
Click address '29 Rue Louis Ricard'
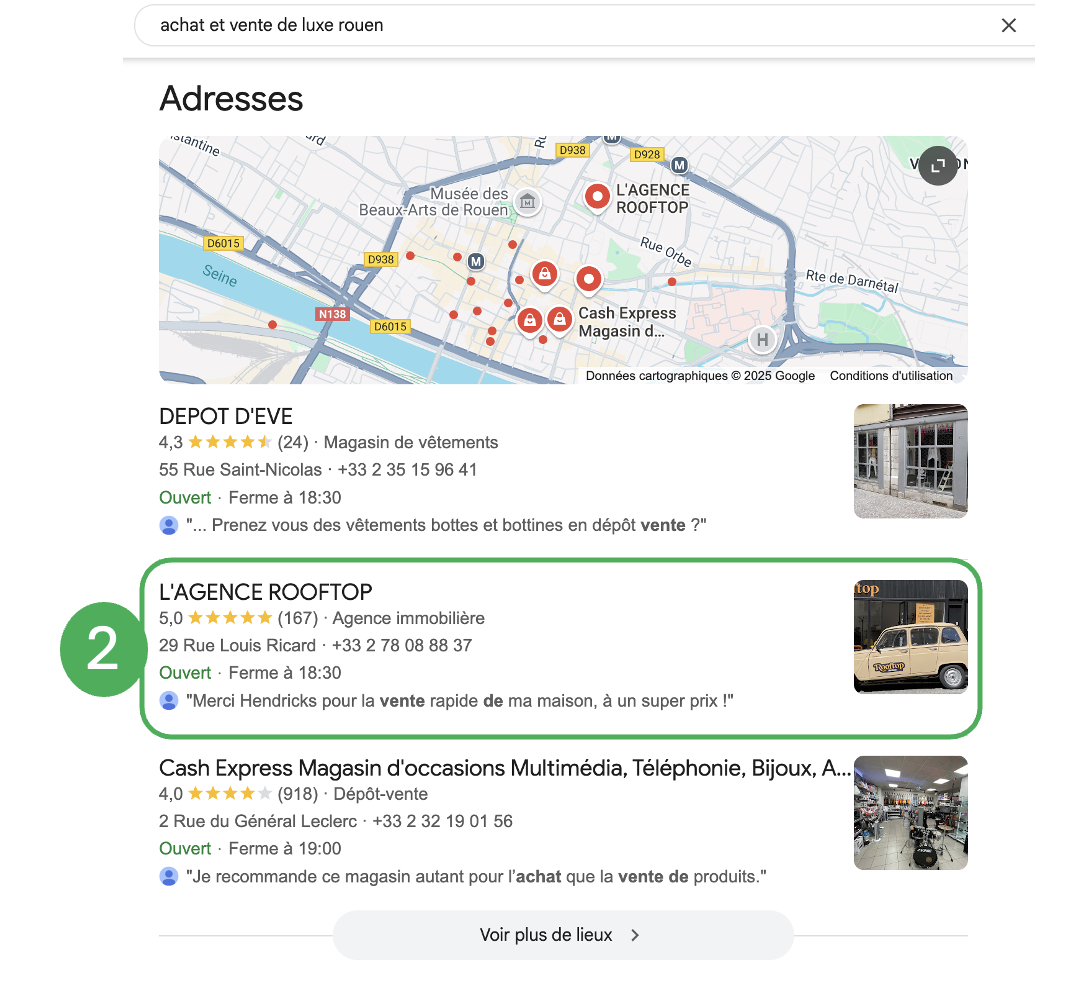(x=238, y=646)
